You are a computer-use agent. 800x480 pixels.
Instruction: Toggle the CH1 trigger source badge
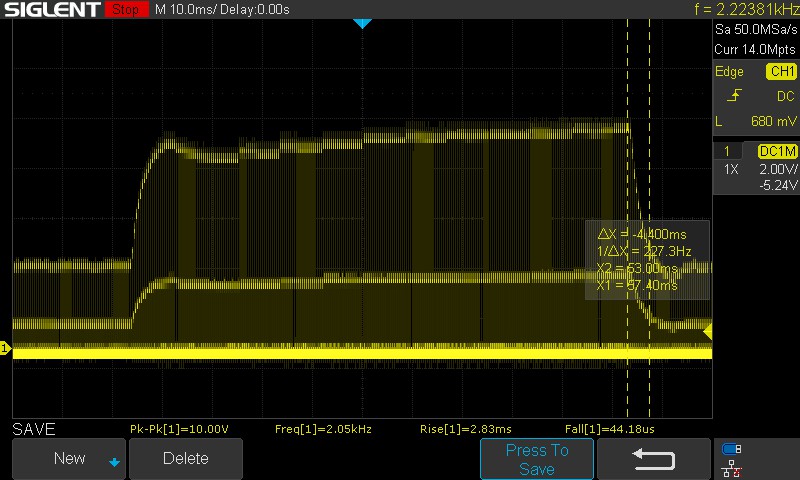click(781, 72)
